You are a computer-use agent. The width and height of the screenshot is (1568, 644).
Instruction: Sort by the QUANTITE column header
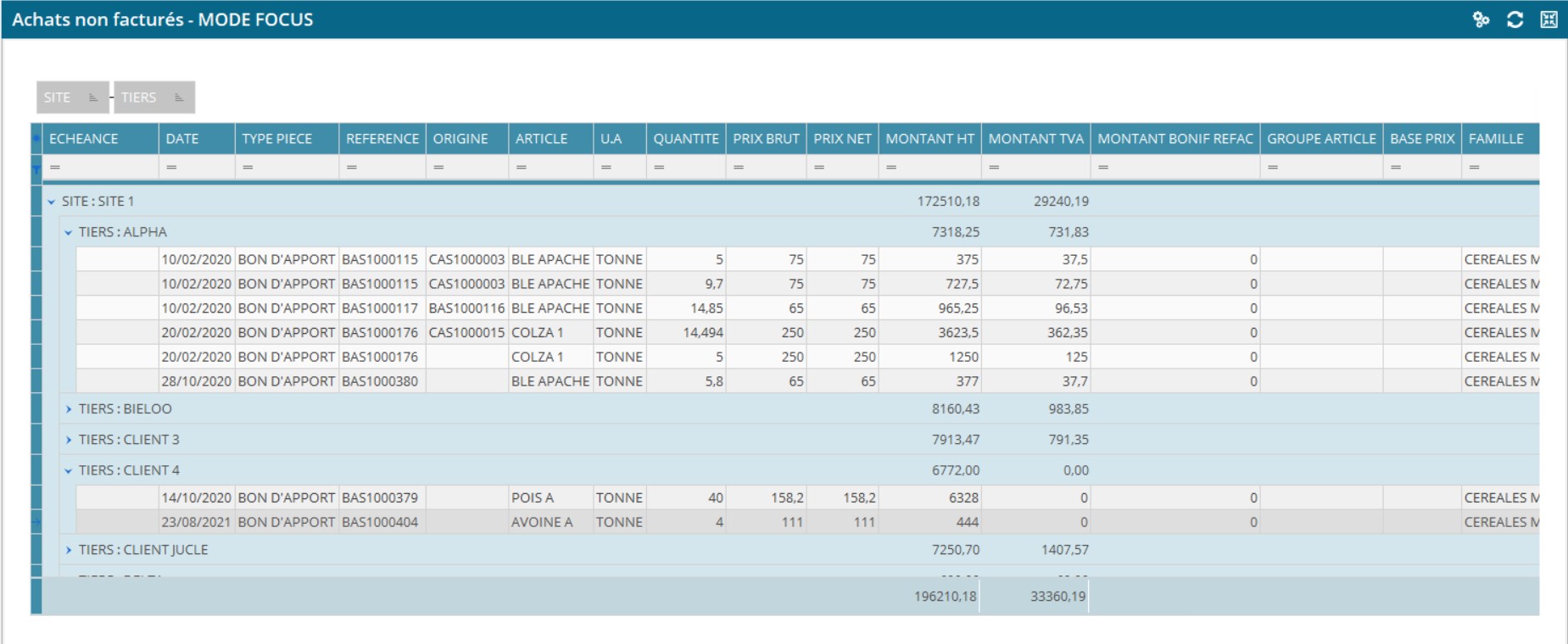point(685,138)
